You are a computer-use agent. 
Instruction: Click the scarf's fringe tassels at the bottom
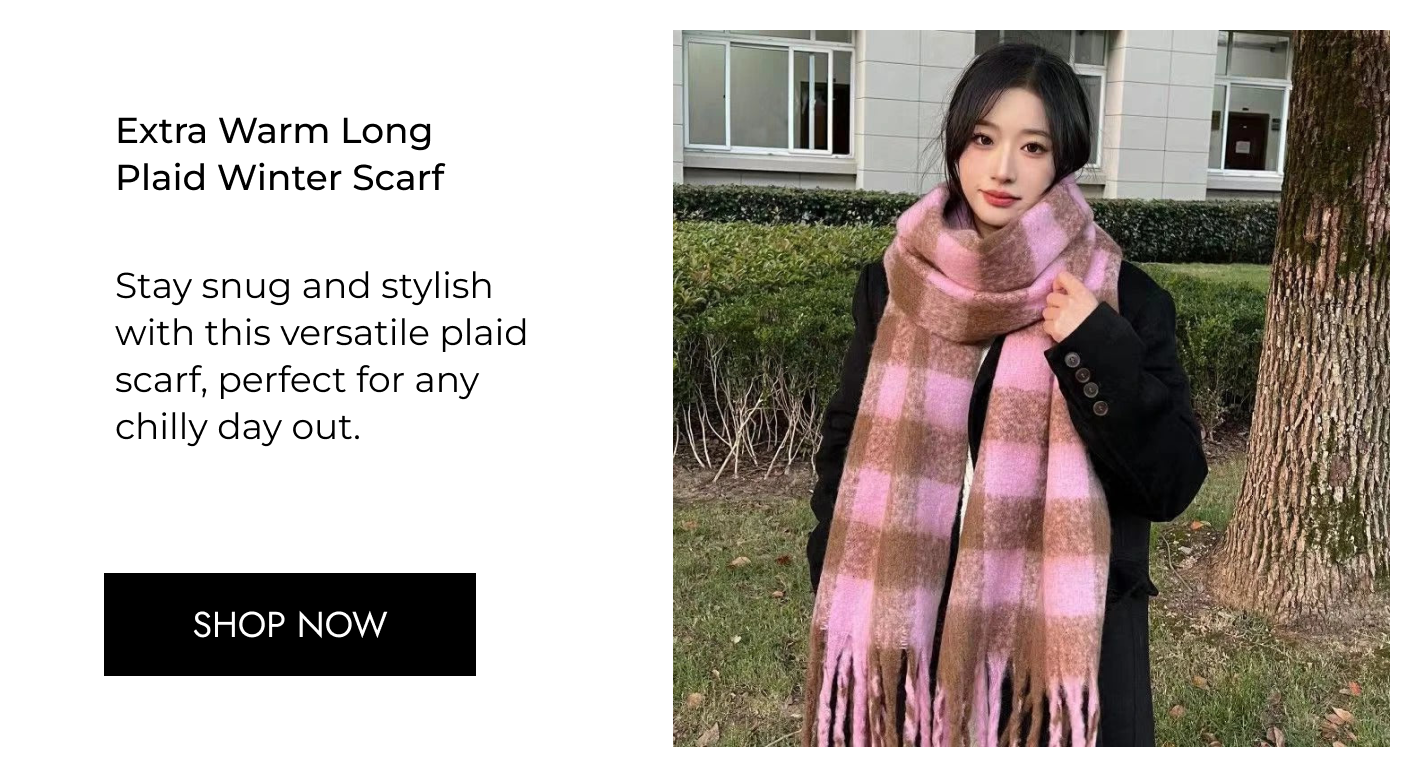960,700
